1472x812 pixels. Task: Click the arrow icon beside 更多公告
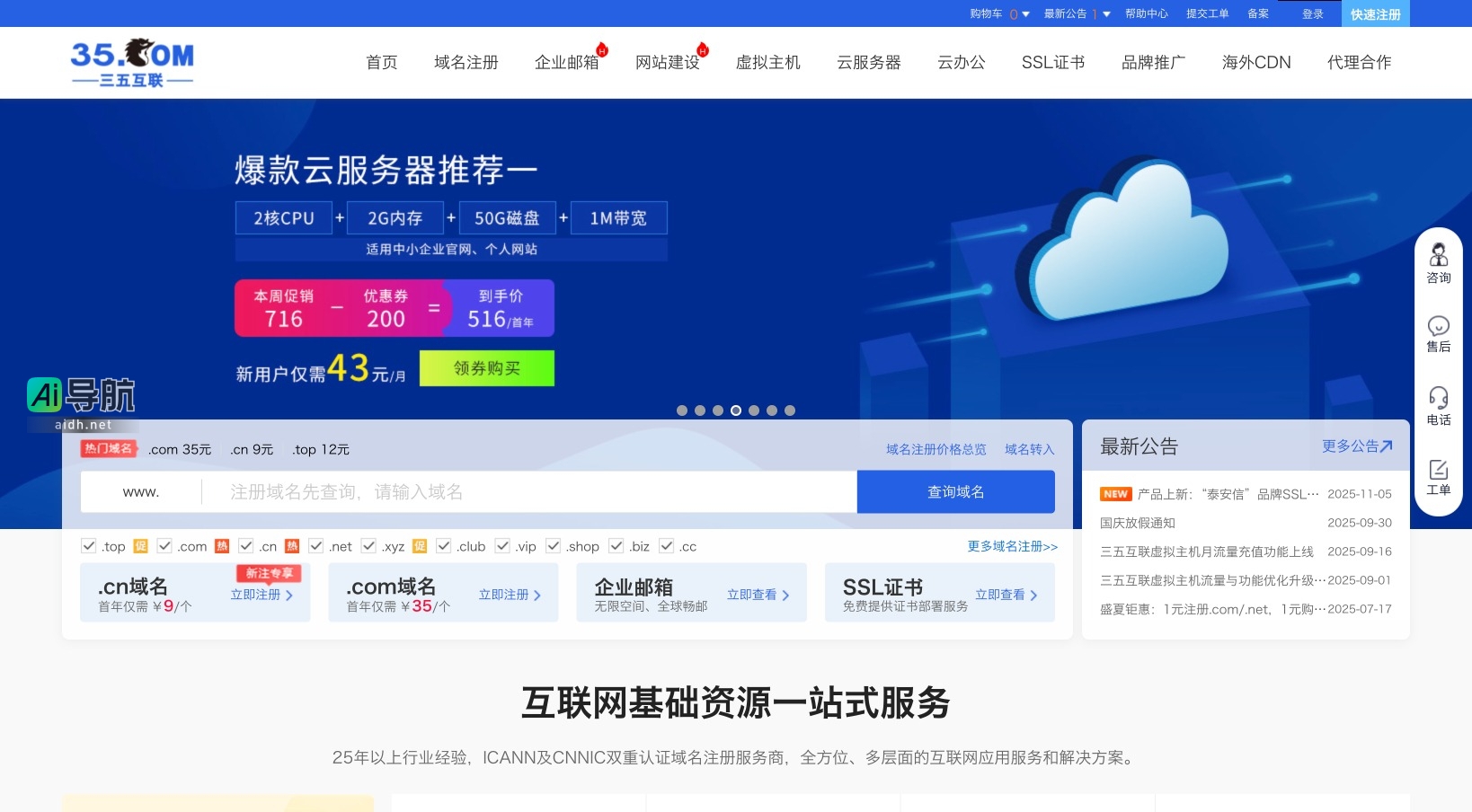(x=1385, y=445)
